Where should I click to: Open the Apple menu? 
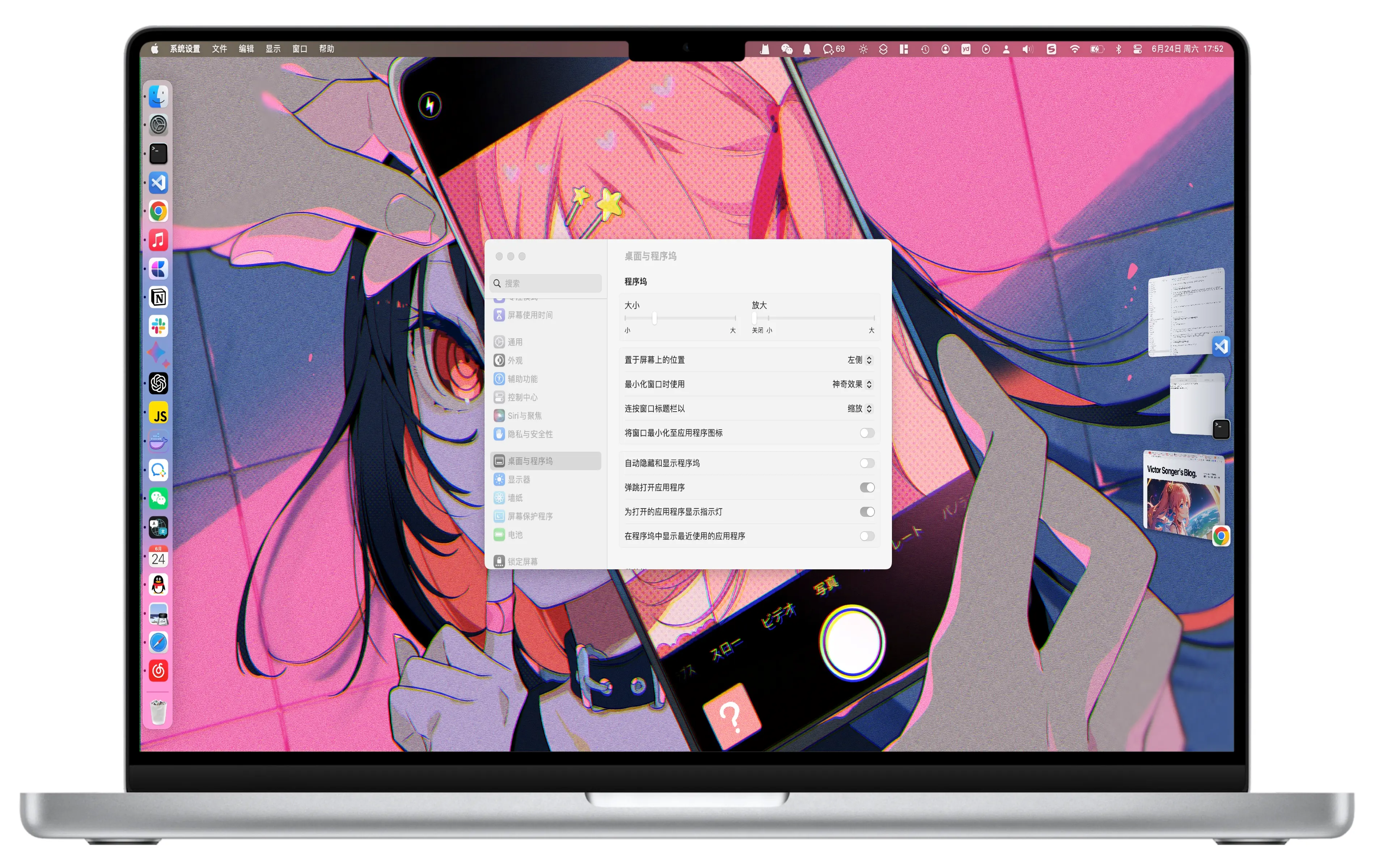tap(154, 49)
